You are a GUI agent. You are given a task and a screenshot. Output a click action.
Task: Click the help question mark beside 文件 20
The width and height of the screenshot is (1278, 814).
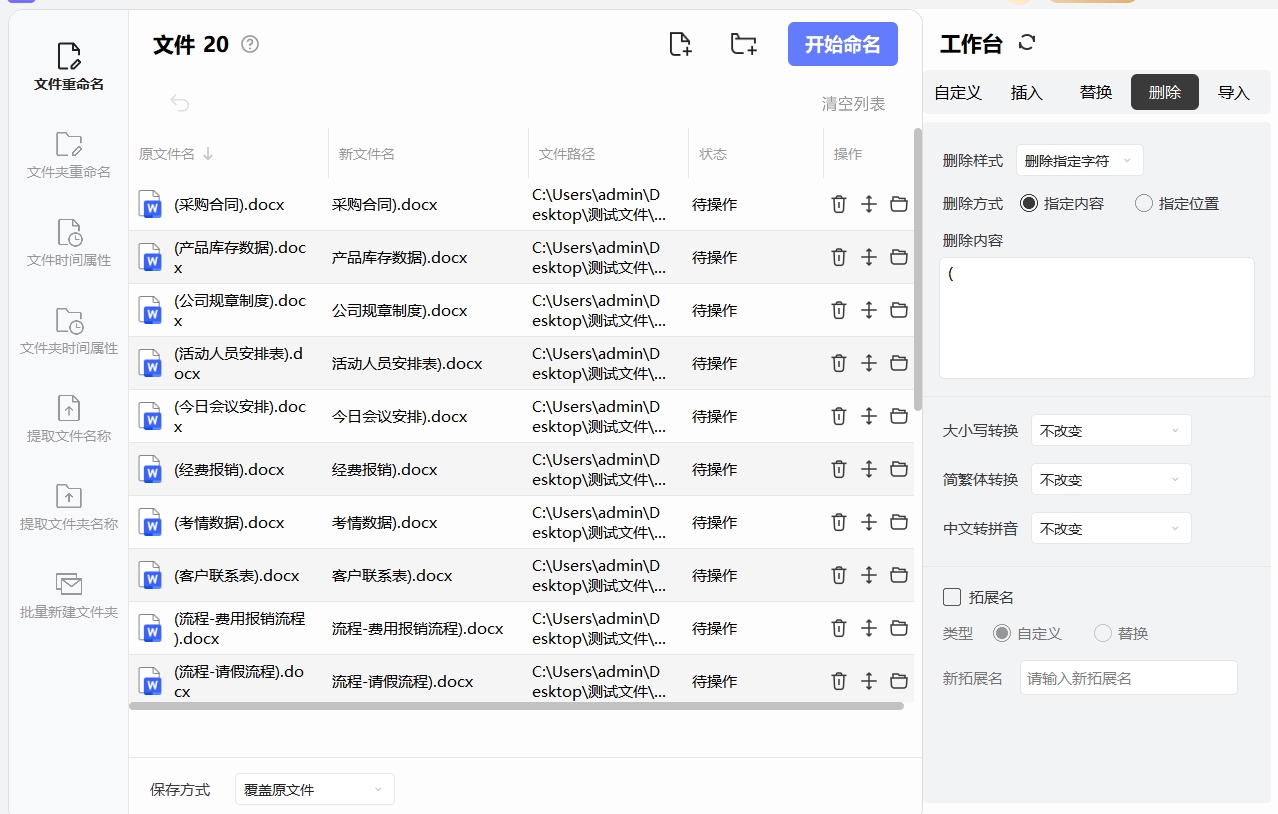[250, 44]
